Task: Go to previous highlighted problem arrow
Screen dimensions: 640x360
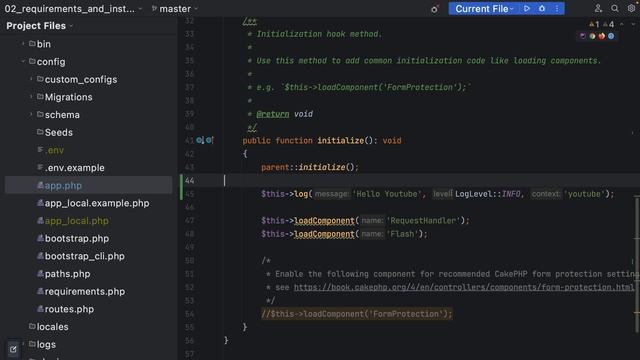Action: (622, 24)
